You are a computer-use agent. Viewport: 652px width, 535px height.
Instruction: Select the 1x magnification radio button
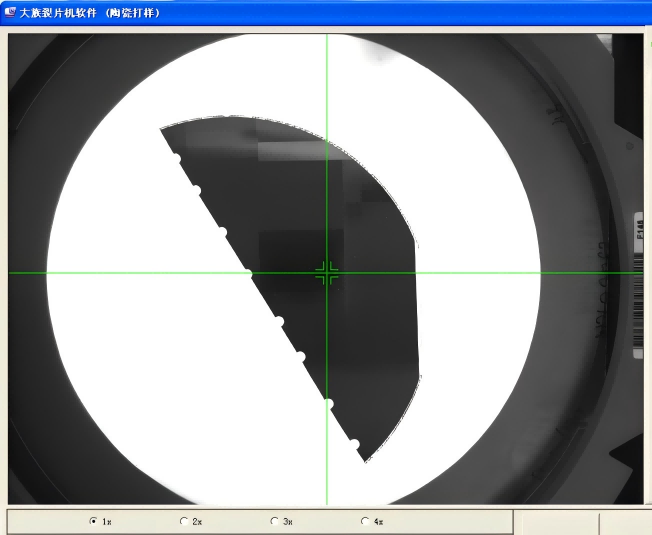[94, 521]
